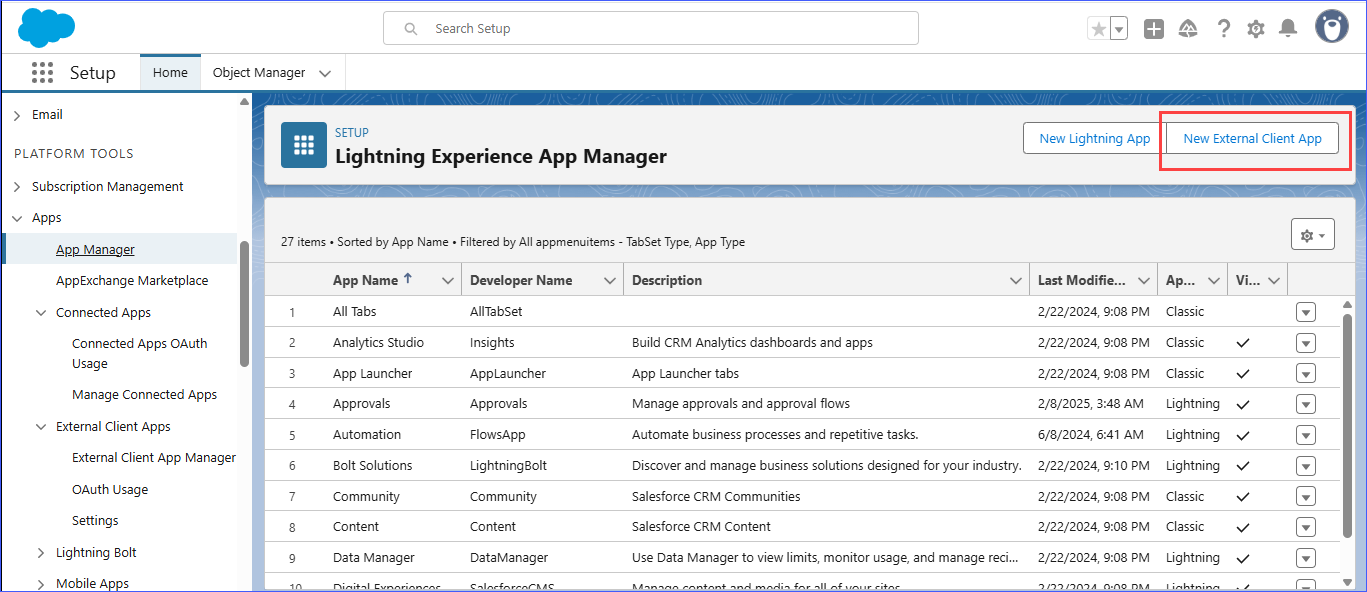Screen dimensions: 1367x592
Task: Open the Setup gear menu in header
Action: 1256,29
